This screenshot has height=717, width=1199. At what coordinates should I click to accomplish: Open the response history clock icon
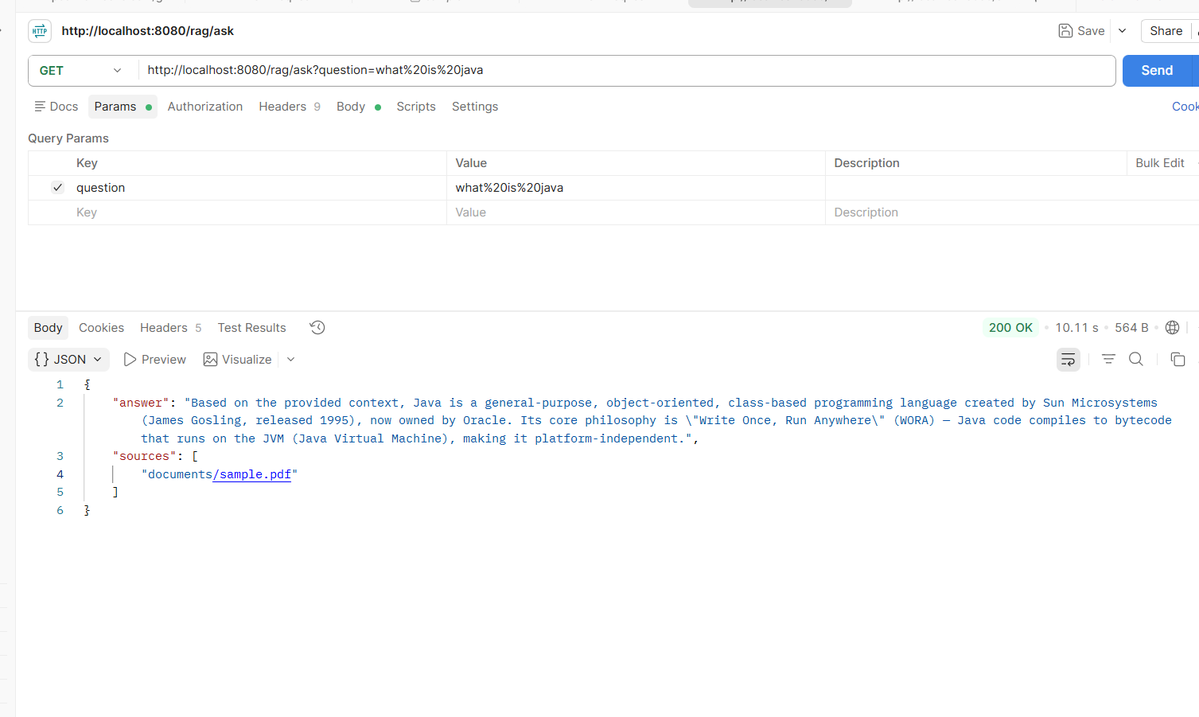point(317,328)
